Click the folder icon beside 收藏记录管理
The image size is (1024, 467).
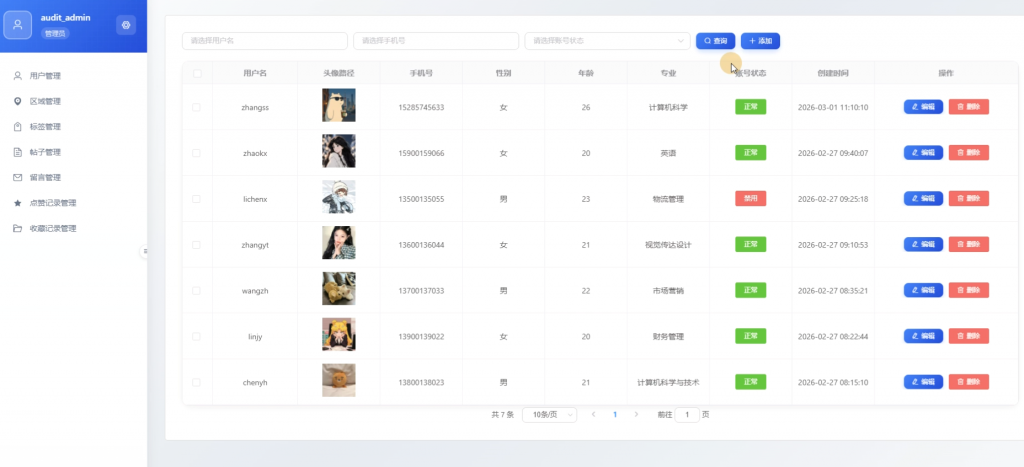point(18,229)
